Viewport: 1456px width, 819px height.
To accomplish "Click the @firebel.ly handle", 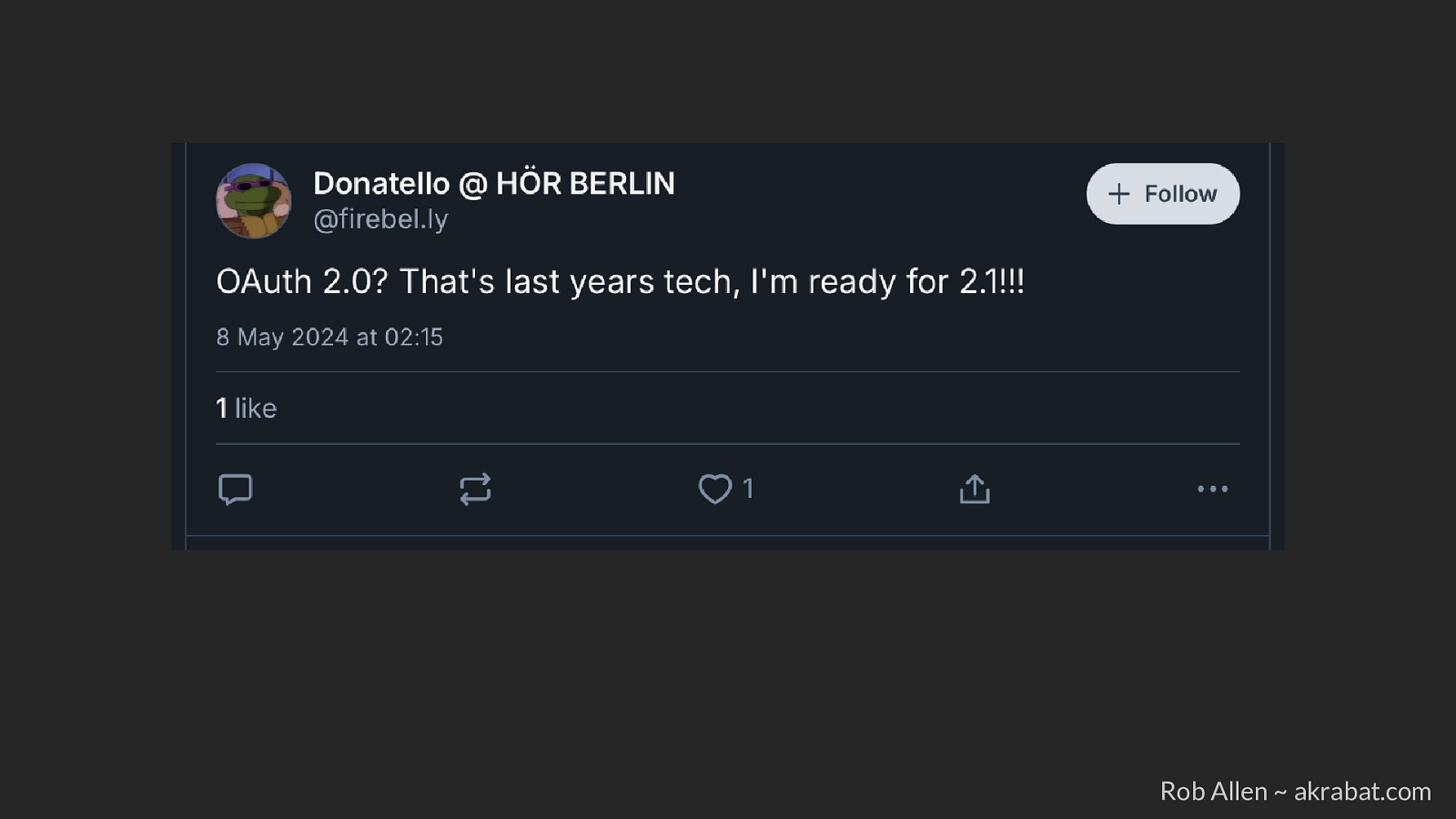I will [x=380, y=219].
